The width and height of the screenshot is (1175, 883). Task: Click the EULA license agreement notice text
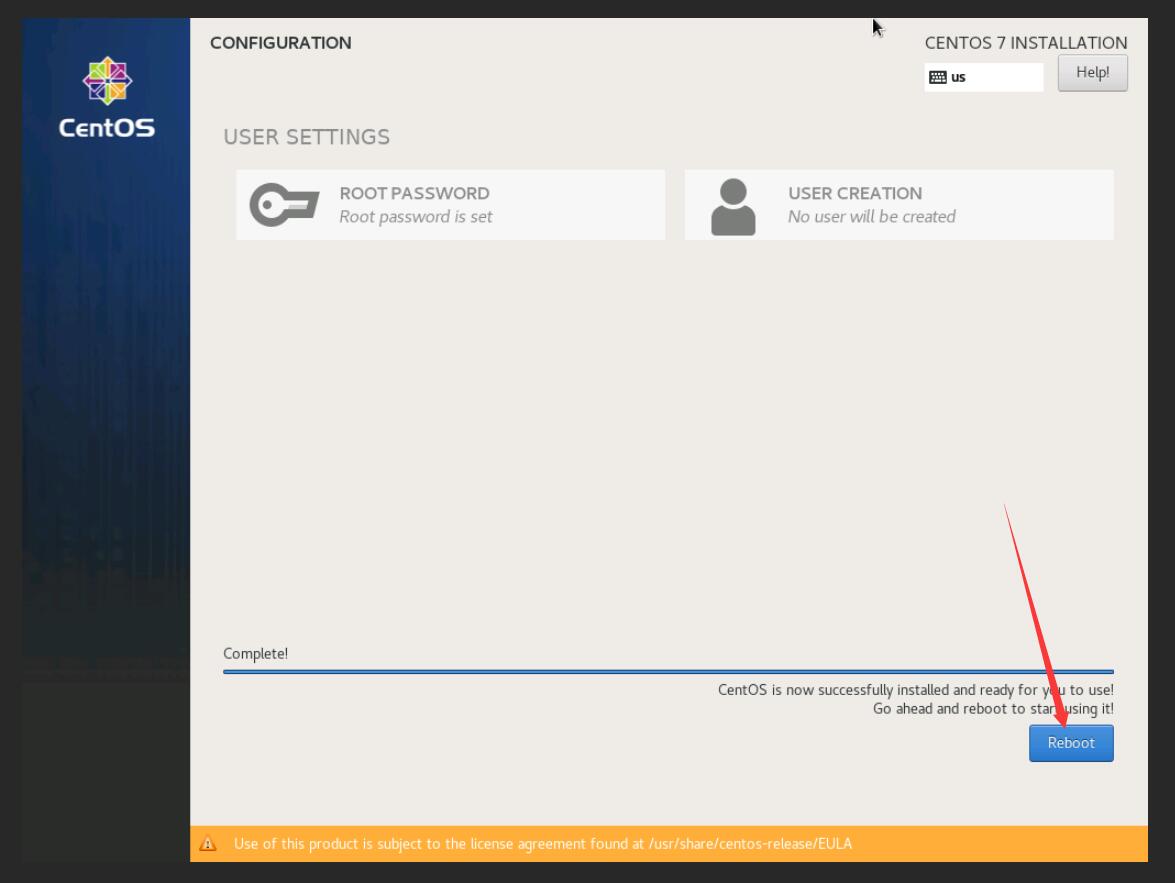543,844
